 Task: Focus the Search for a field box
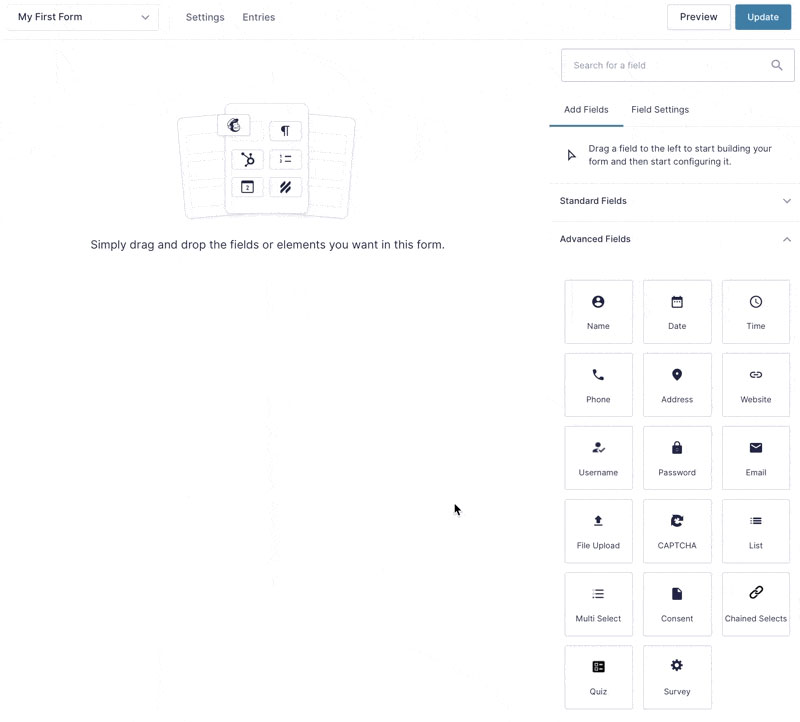click(x=678, y=65)
